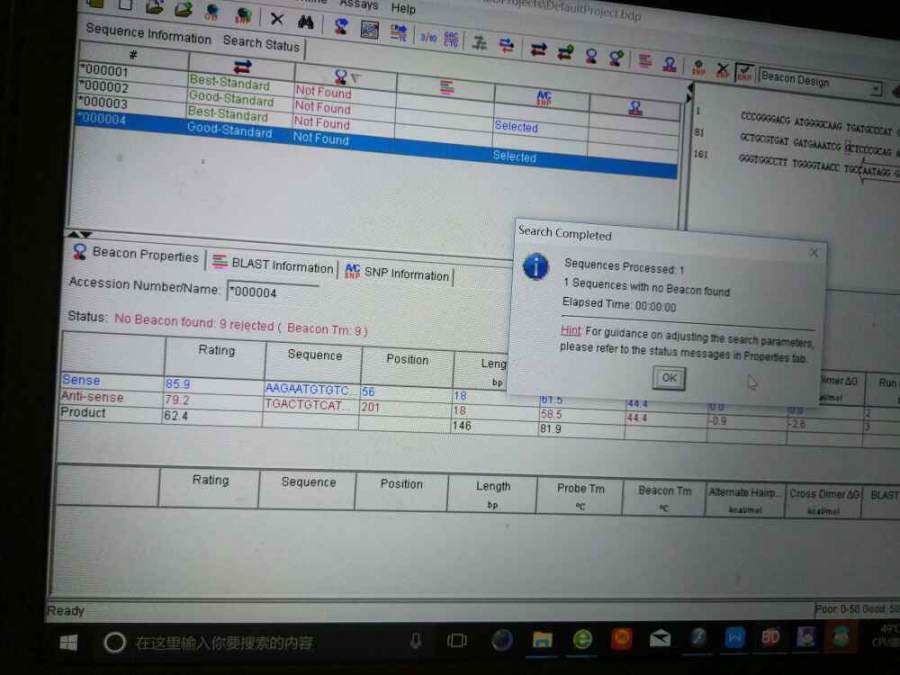Click OK in Search Completed dialog
The height and width of the screenshot is (675, 900).
[x=669, y=378]
